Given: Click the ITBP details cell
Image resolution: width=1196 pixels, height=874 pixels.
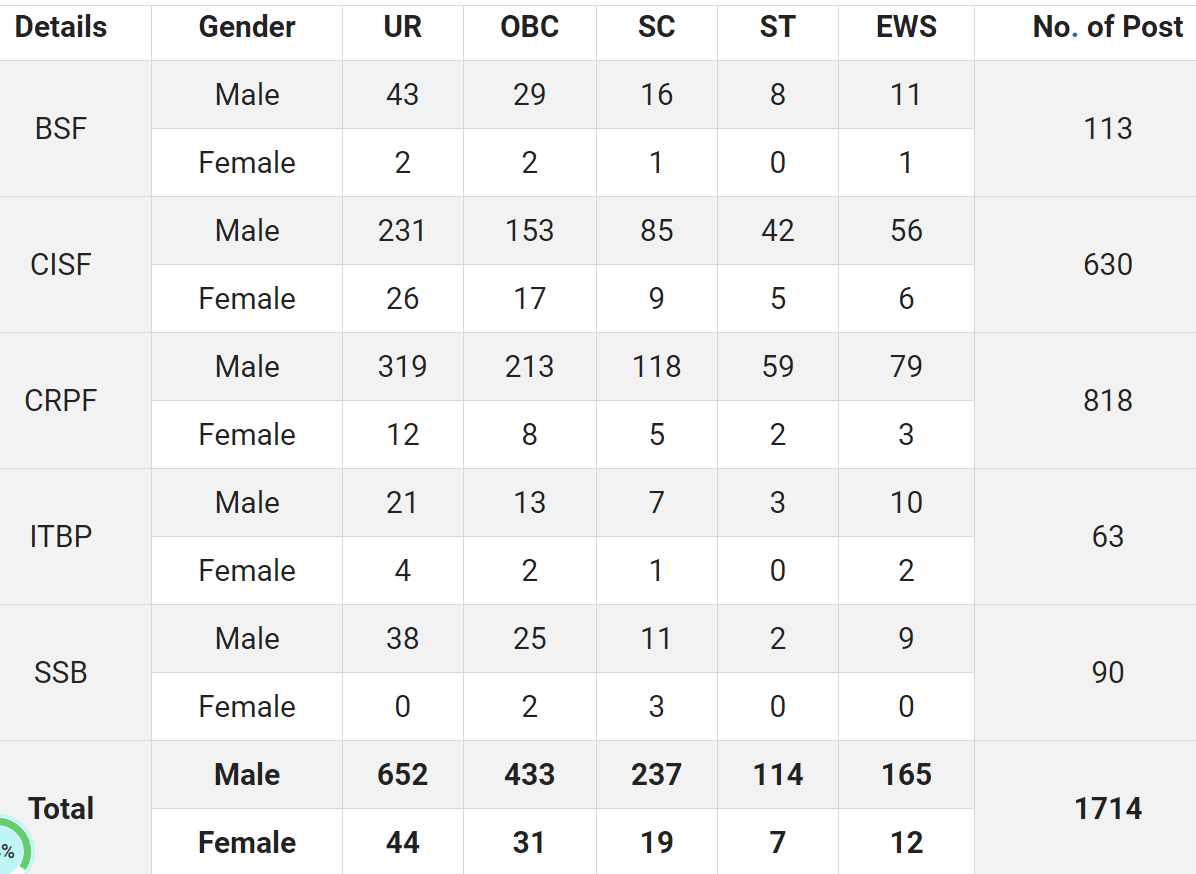Looking at the screenshot, I should pos(61,536).
